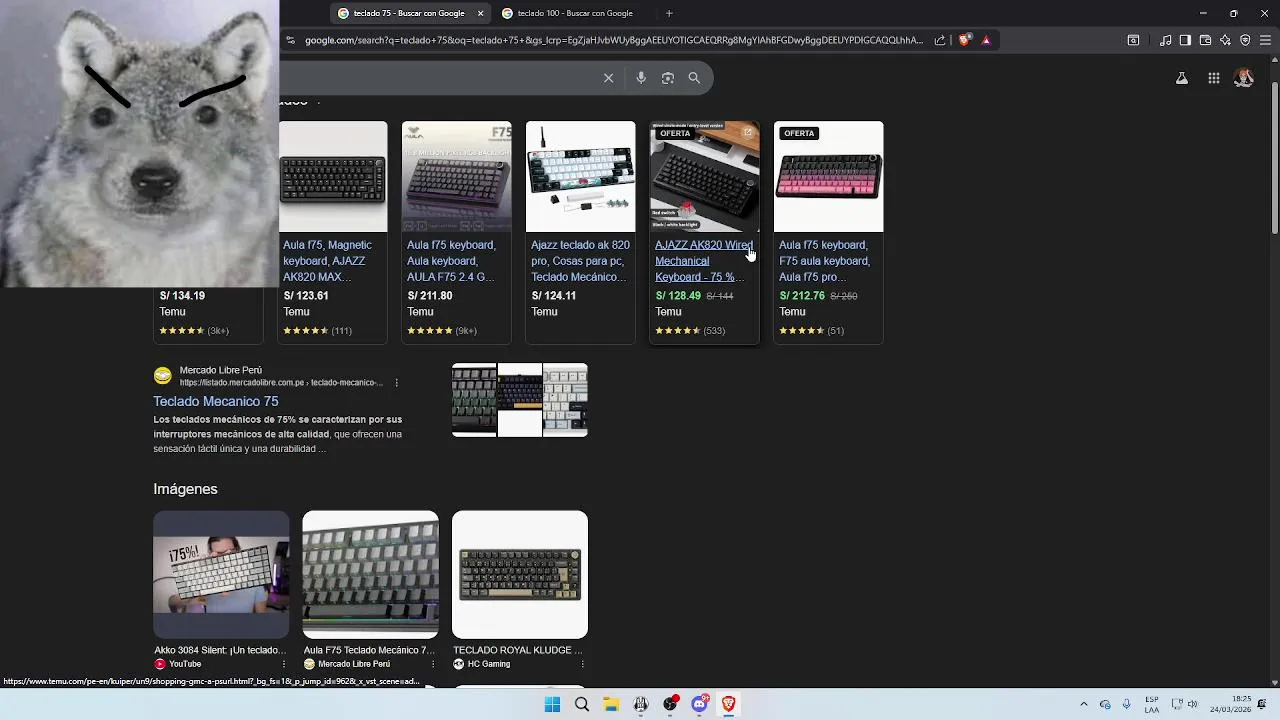The image size is (1280, 720).
Task: Click the magnifying glass search button
Action: tap(694, 78)
